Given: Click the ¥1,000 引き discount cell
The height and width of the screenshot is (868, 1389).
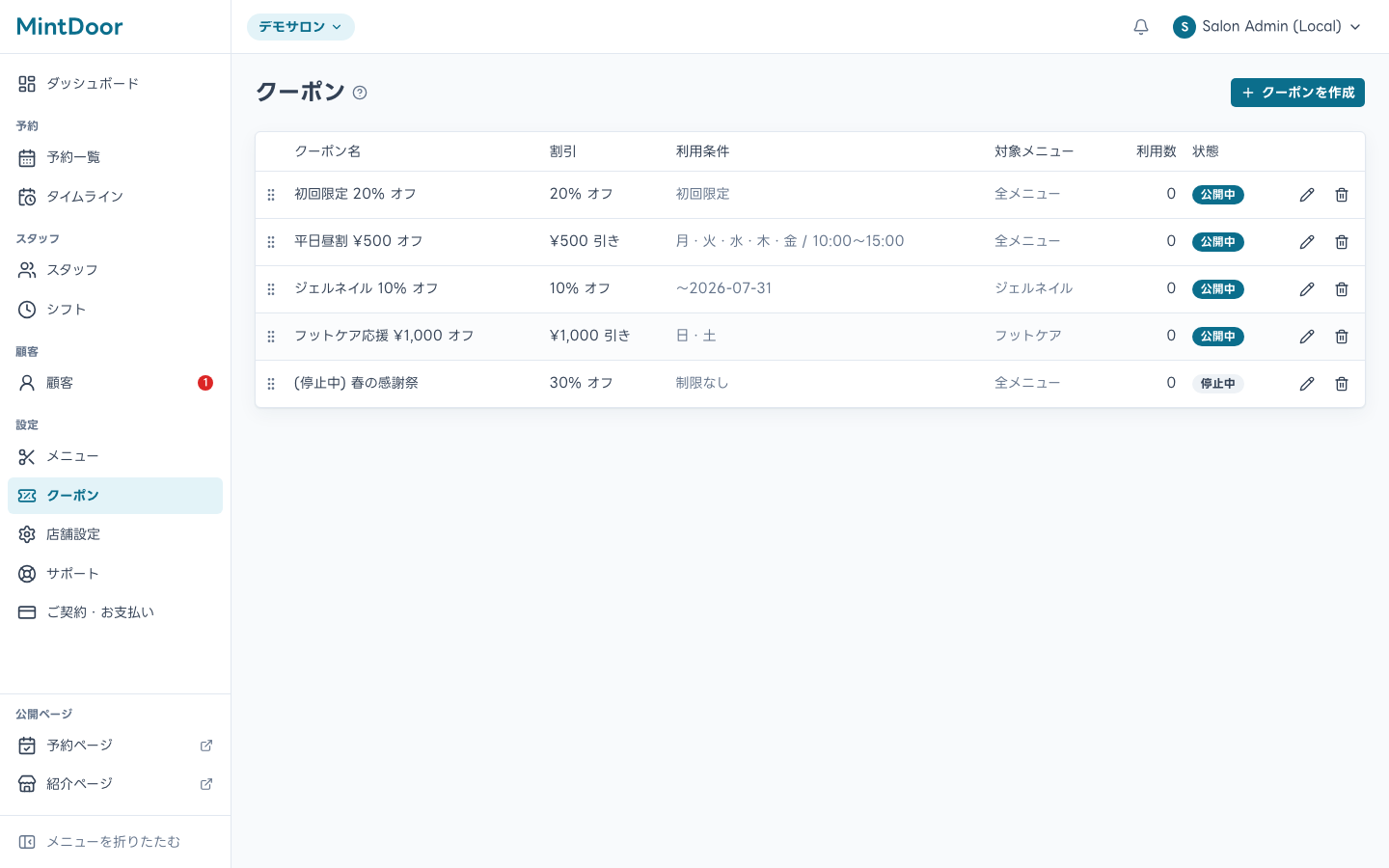Looking at the screenshot, I should pyautogui.click(x=590, y=336).
